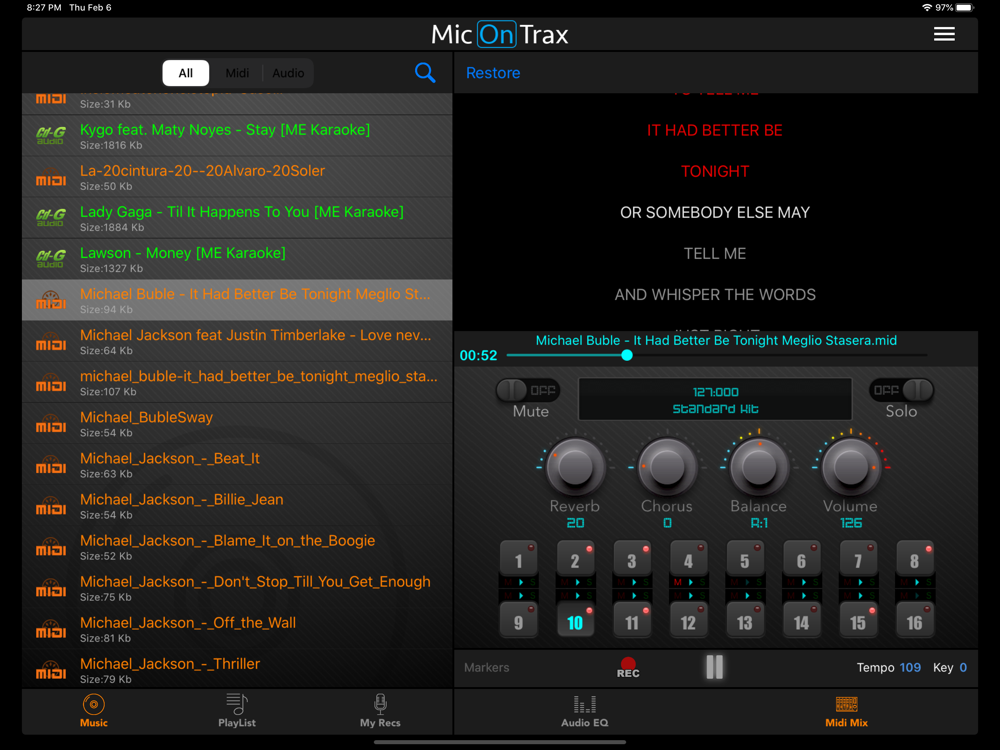Image resolution: width=1000 pixels, height=750 pixels.
Task: Select MIDI channel 8 button
Action: (x=915, y=559)
